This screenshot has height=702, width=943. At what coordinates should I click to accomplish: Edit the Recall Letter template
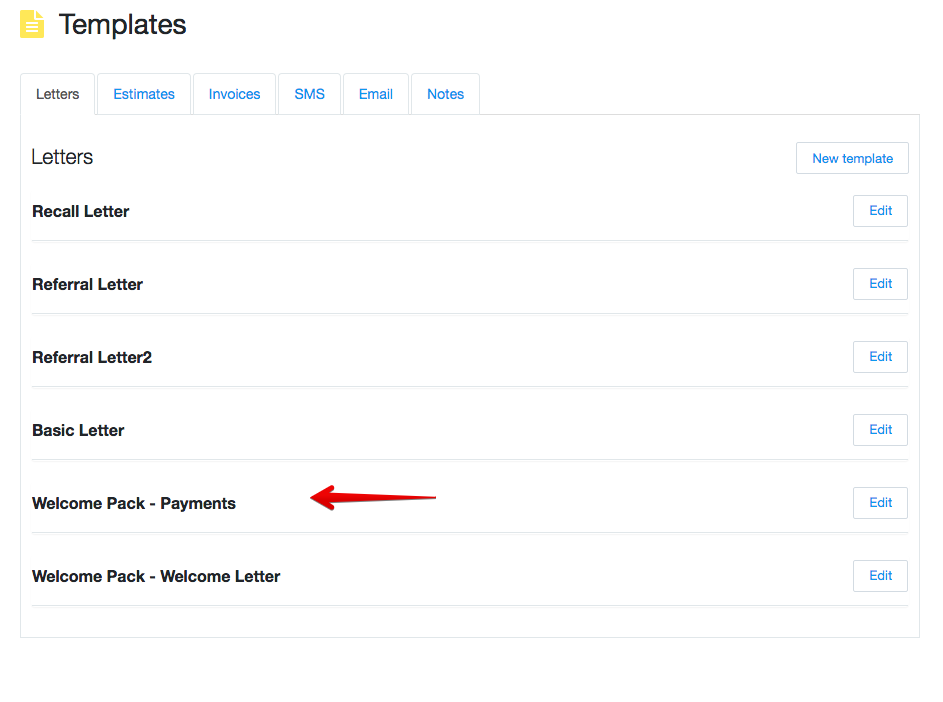tap(880, 211)
